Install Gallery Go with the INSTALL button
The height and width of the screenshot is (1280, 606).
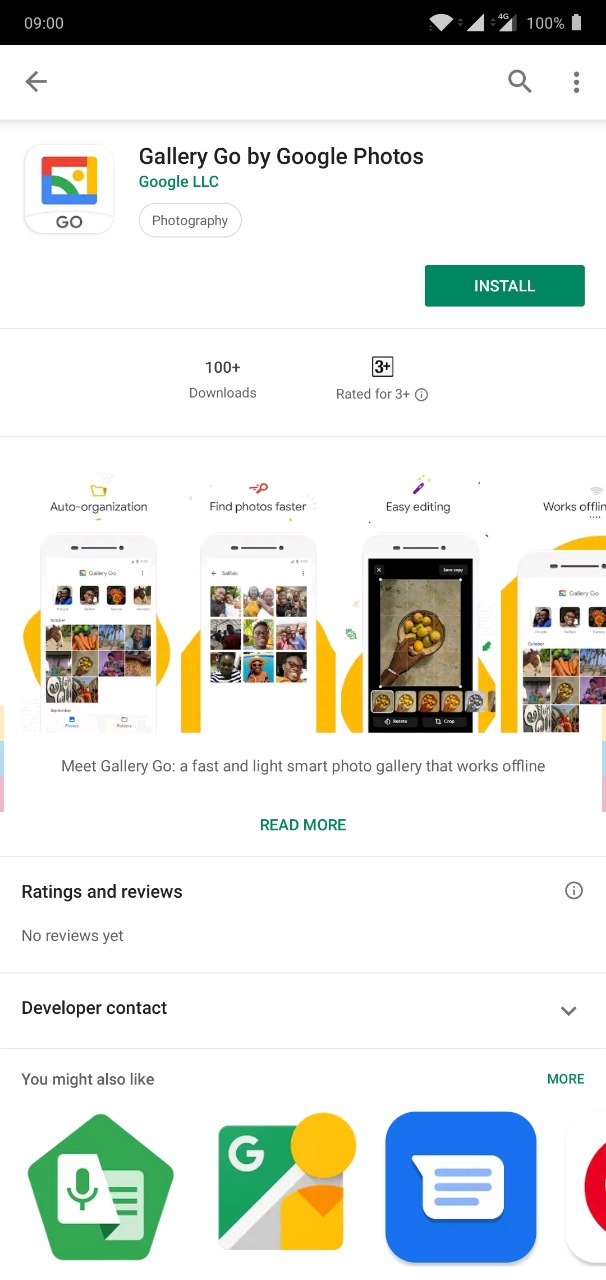(x=505, y=286)
